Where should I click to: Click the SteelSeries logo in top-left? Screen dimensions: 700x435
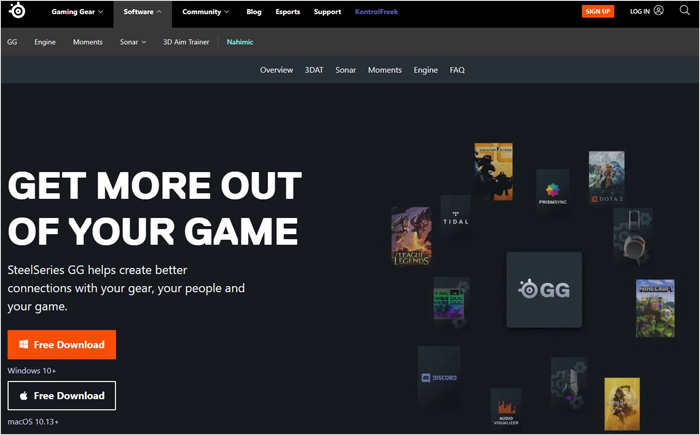pyautogui.click(x=17, y=11)
